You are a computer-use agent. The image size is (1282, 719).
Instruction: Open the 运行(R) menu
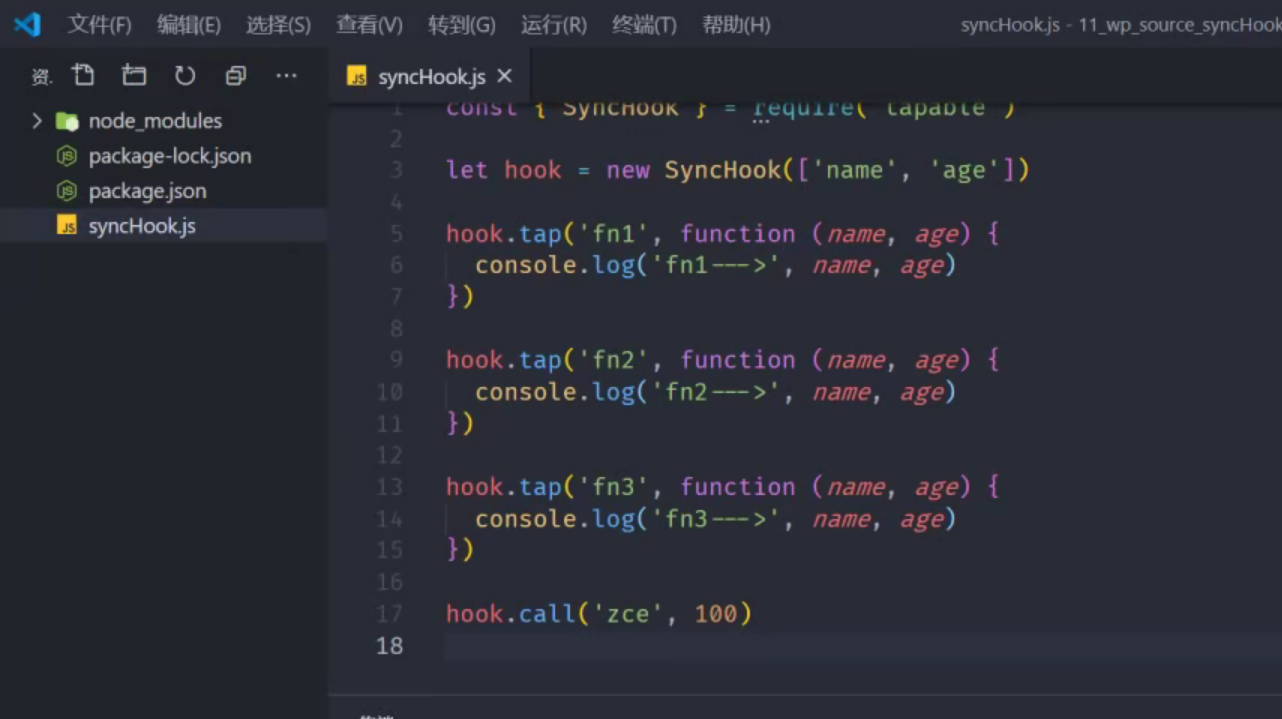pos(553,25)
